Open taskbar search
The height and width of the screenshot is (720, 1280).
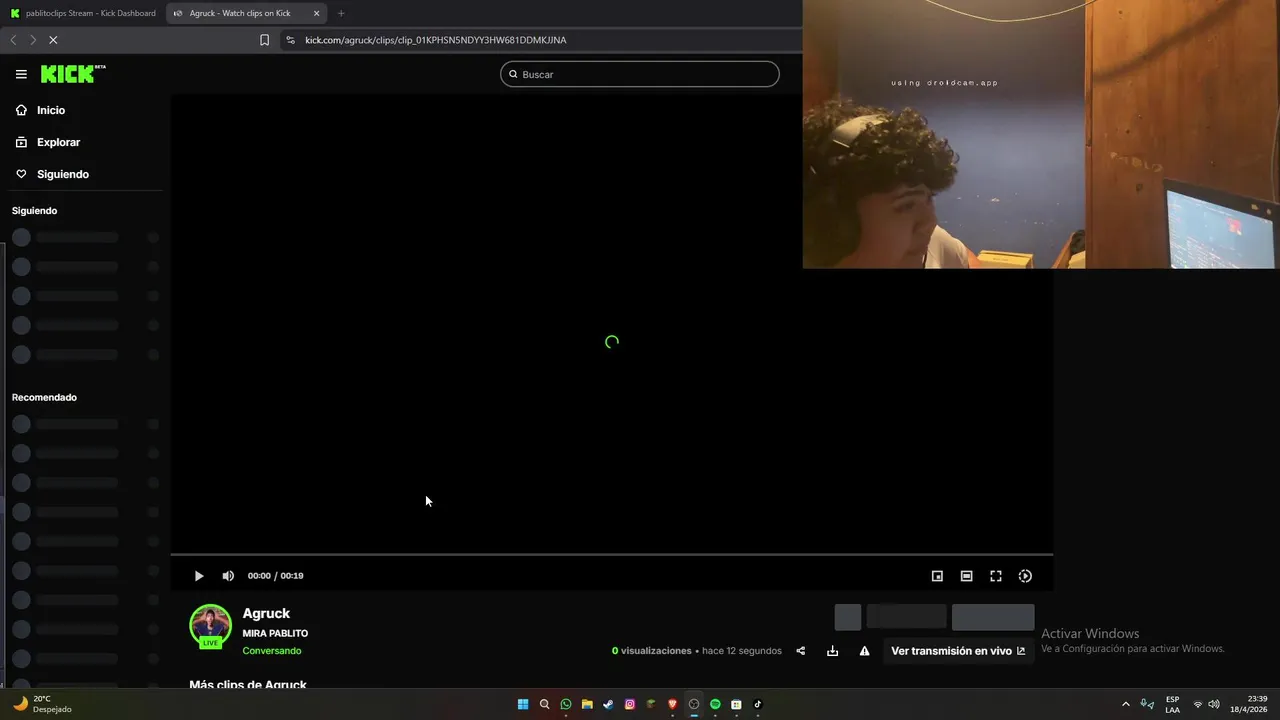[x=544, y=704]
